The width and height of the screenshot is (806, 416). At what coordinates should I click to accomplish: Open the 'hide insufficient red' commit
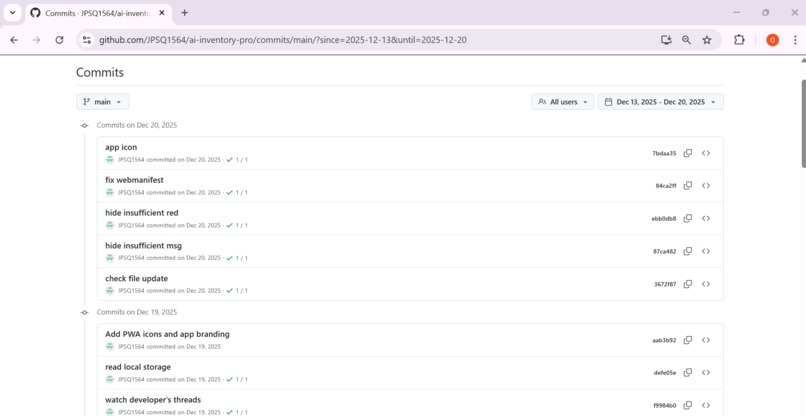(x=142, y=213)
